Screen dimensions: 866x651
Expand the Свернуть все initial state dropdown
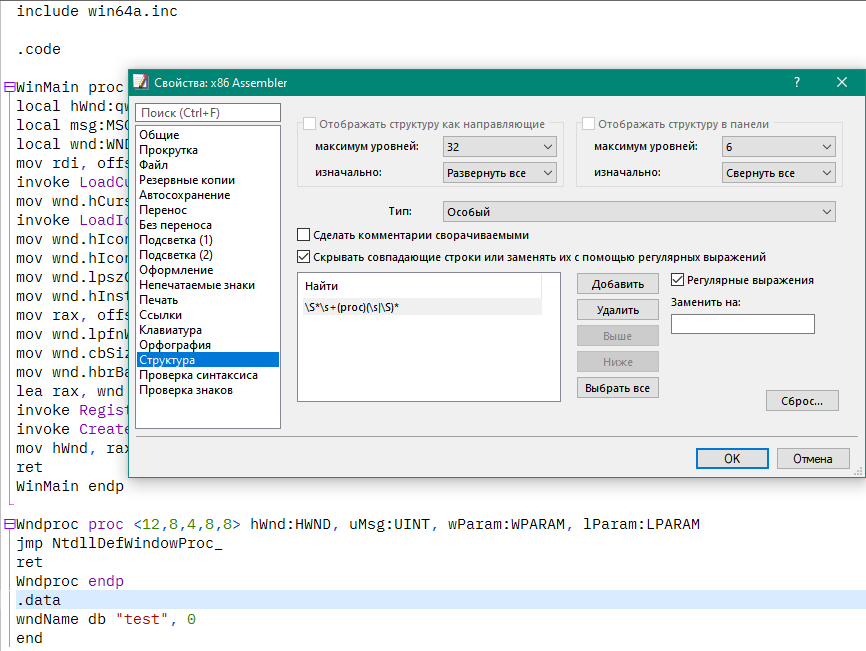coord(778,173)
